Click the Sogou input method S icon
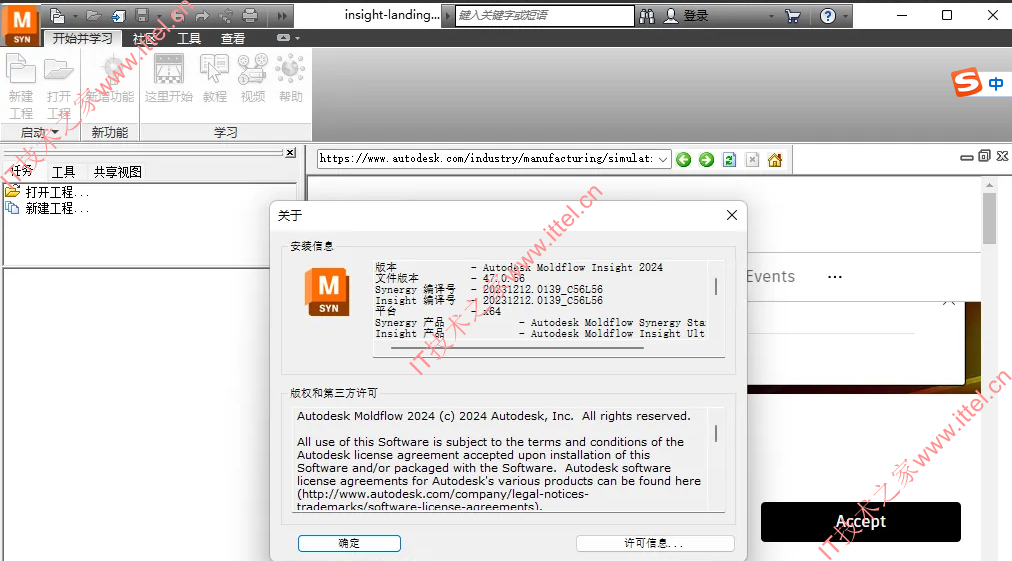The width and height of the screenshot is (1012, 561). tap(967, 83)
